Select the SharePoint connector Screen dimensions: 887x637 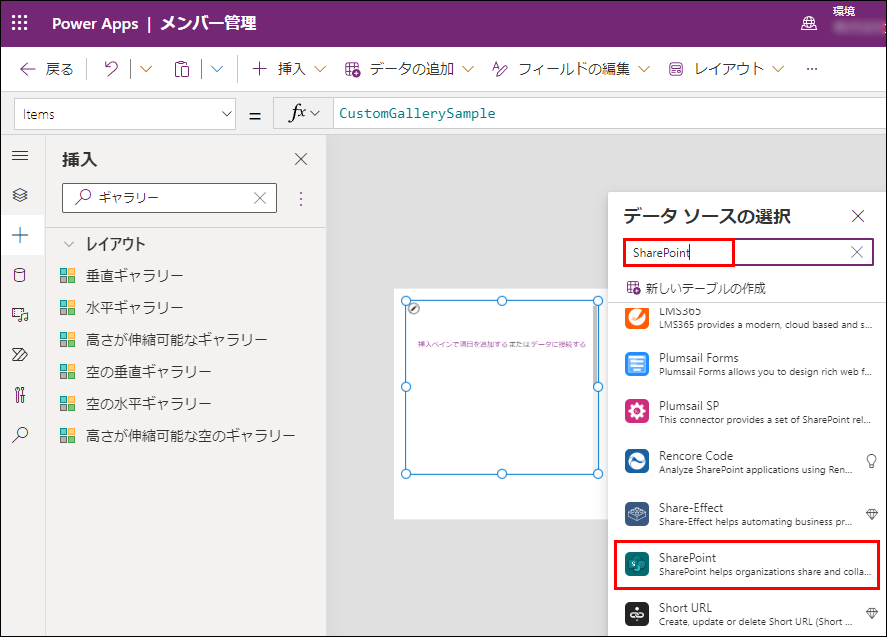click(x=747, y=564)
